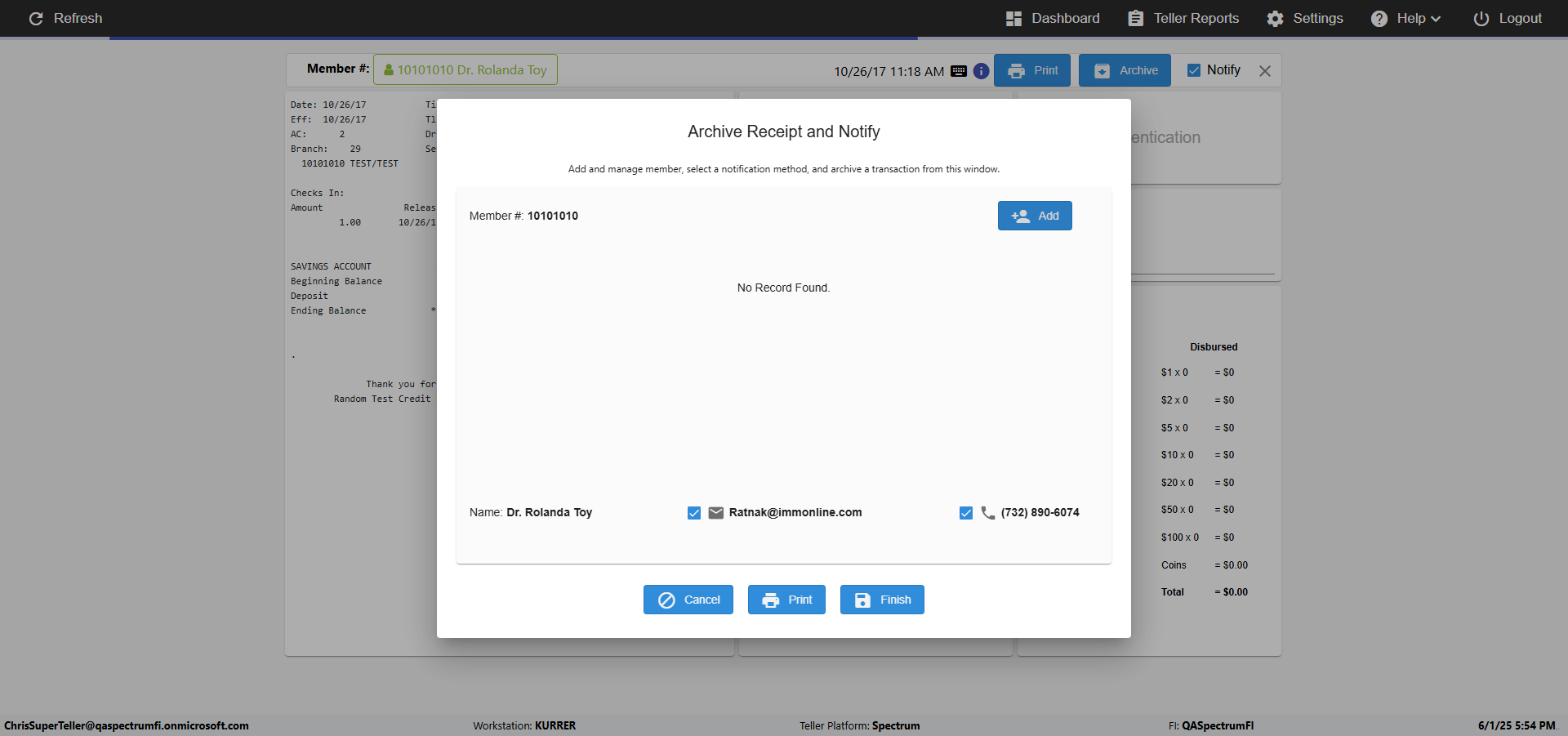The width and height of the screenshot is (1568, 736).
Task: Close the receipt panel with X
Action: pyautogui.click(x=1265, y=71)
